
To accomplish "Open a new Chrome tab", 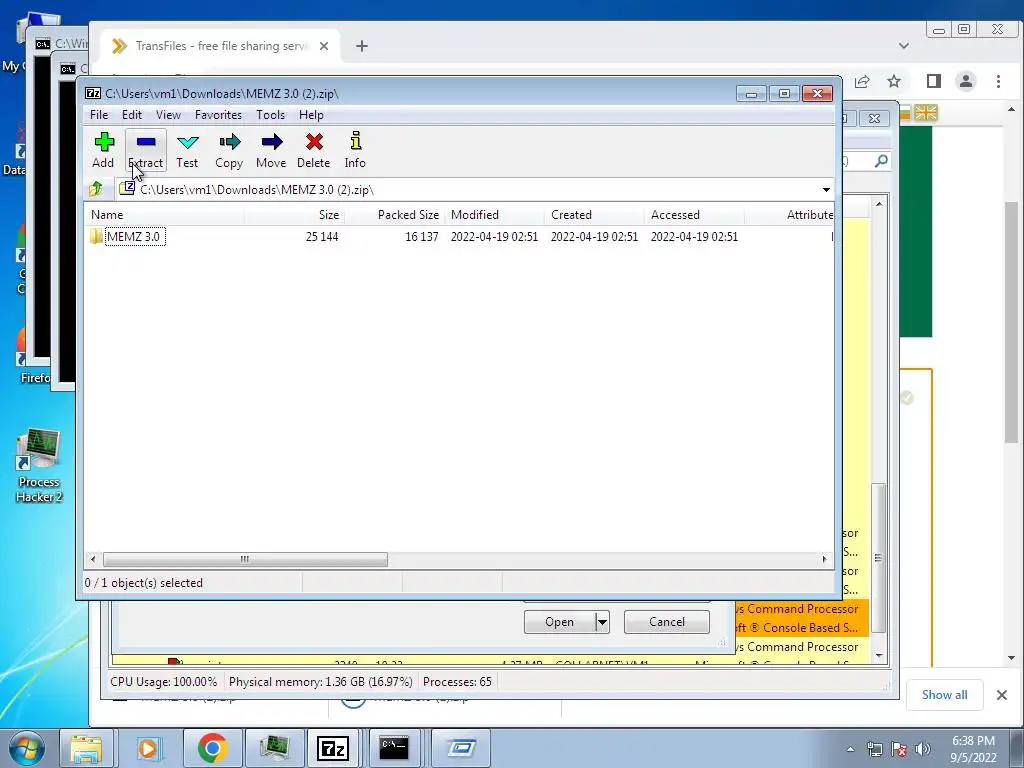I will coord(362,46).
